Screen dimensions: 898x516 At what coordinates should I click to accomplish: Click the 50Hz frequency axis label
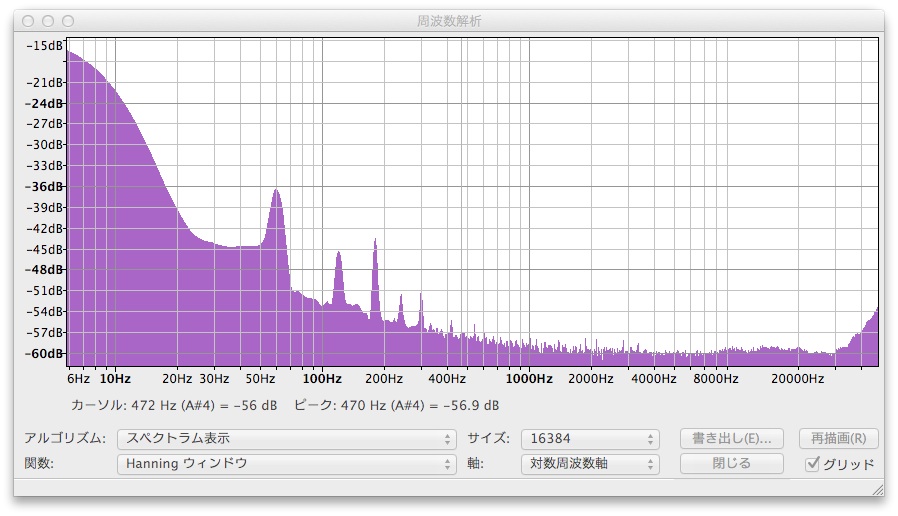261,379
